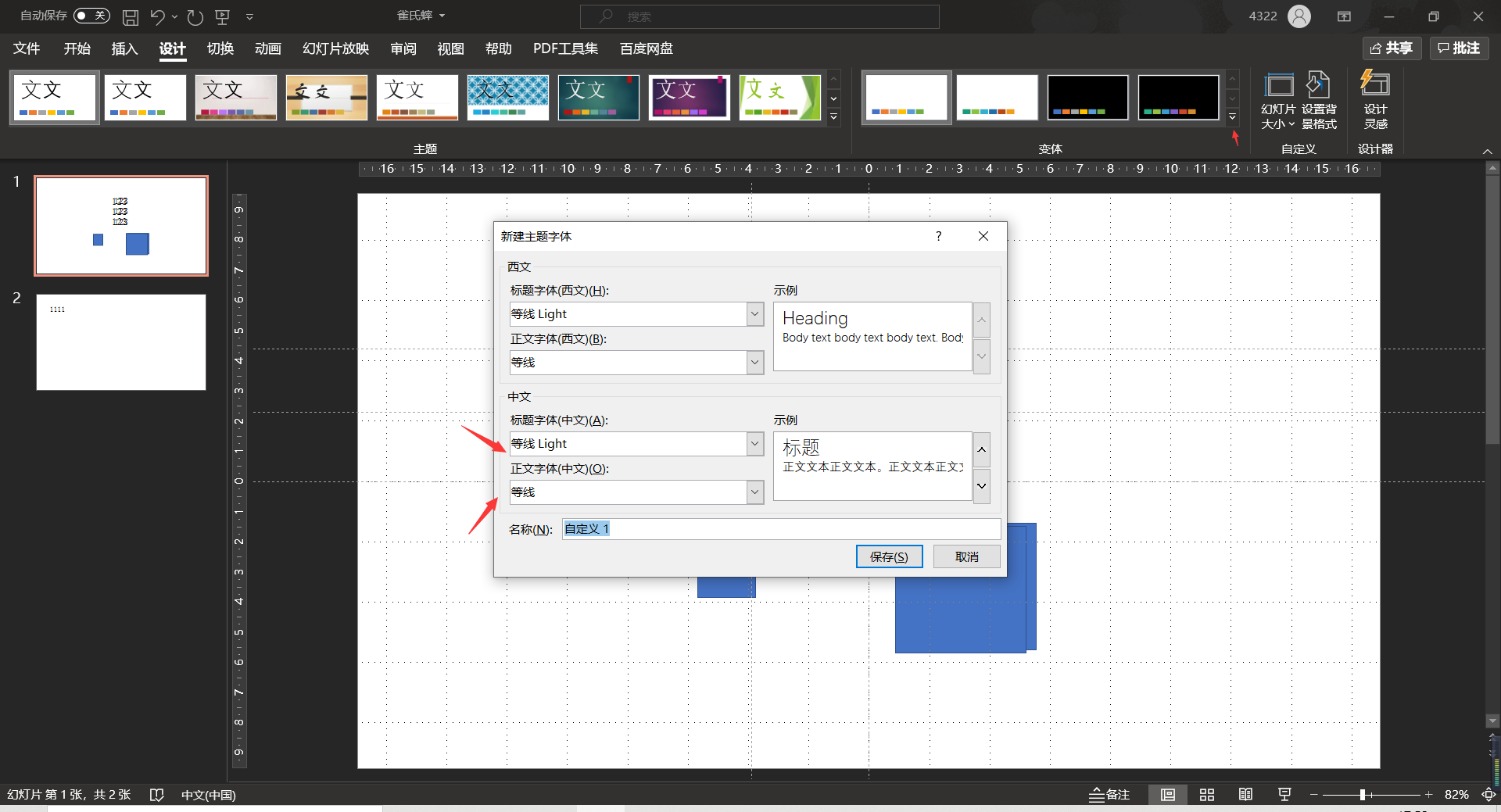Expand the themes gallery More arrow

(x=834, y=117)
